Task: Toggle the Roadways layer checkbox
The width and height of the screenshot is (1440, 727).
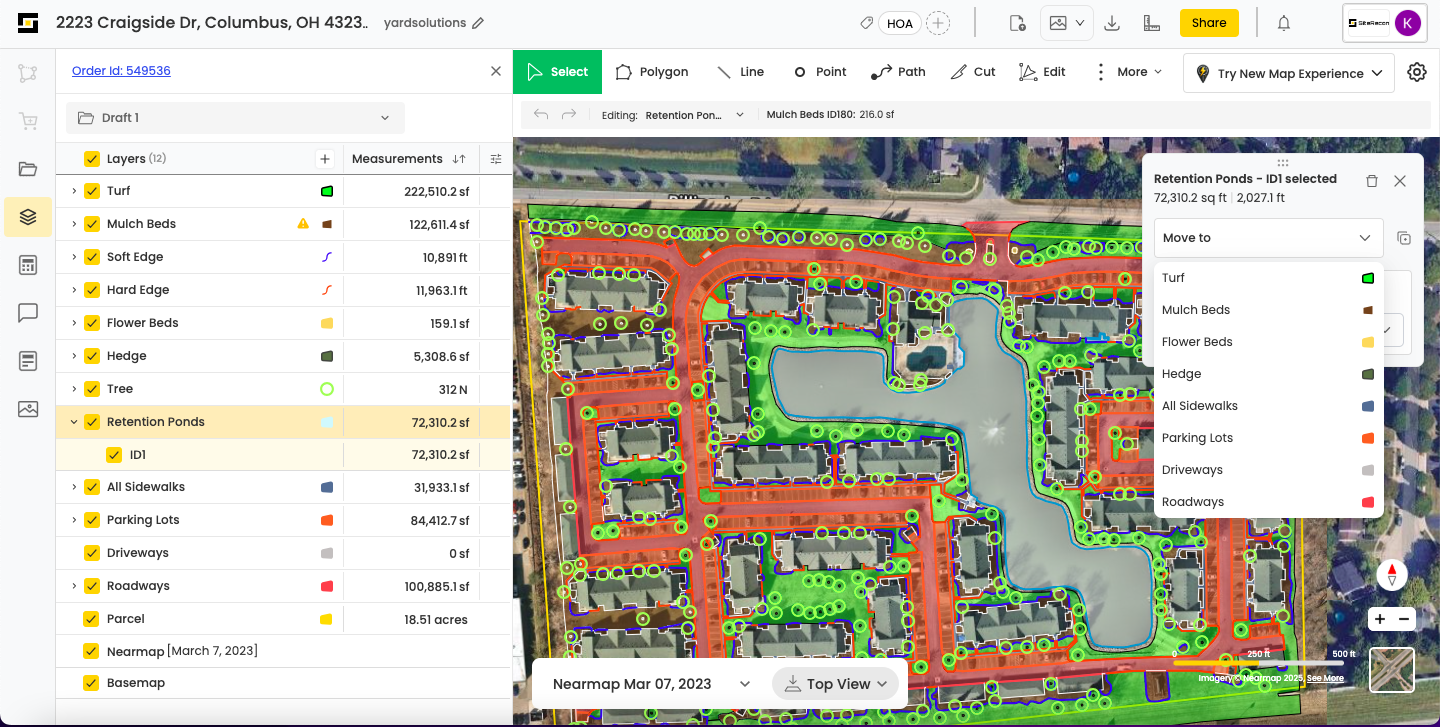Action: (x=92, y=586)
